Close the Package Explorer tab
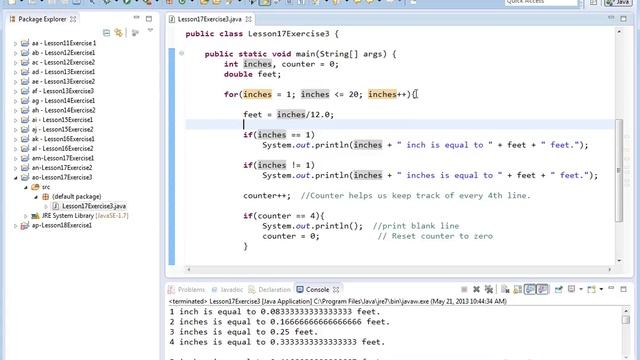640x360 pixels. pyautogui.click(x=73, y=19)
